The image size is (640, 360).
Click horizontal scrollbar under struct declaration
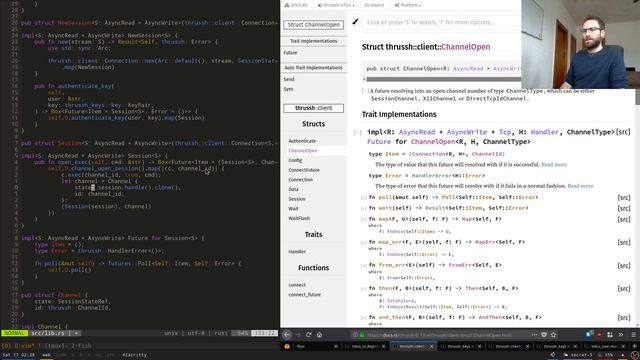(443, 79)
